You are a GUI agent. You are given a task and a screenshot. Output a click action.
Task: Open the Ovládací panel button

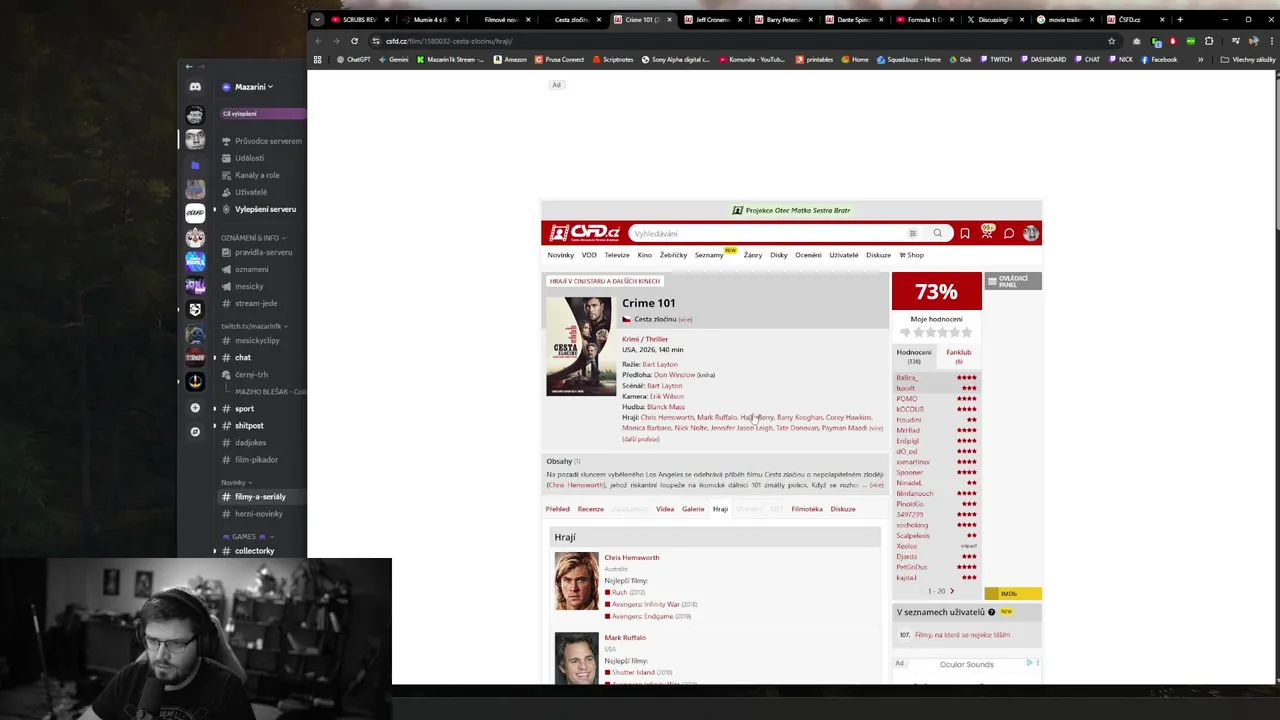point(1013,281)
